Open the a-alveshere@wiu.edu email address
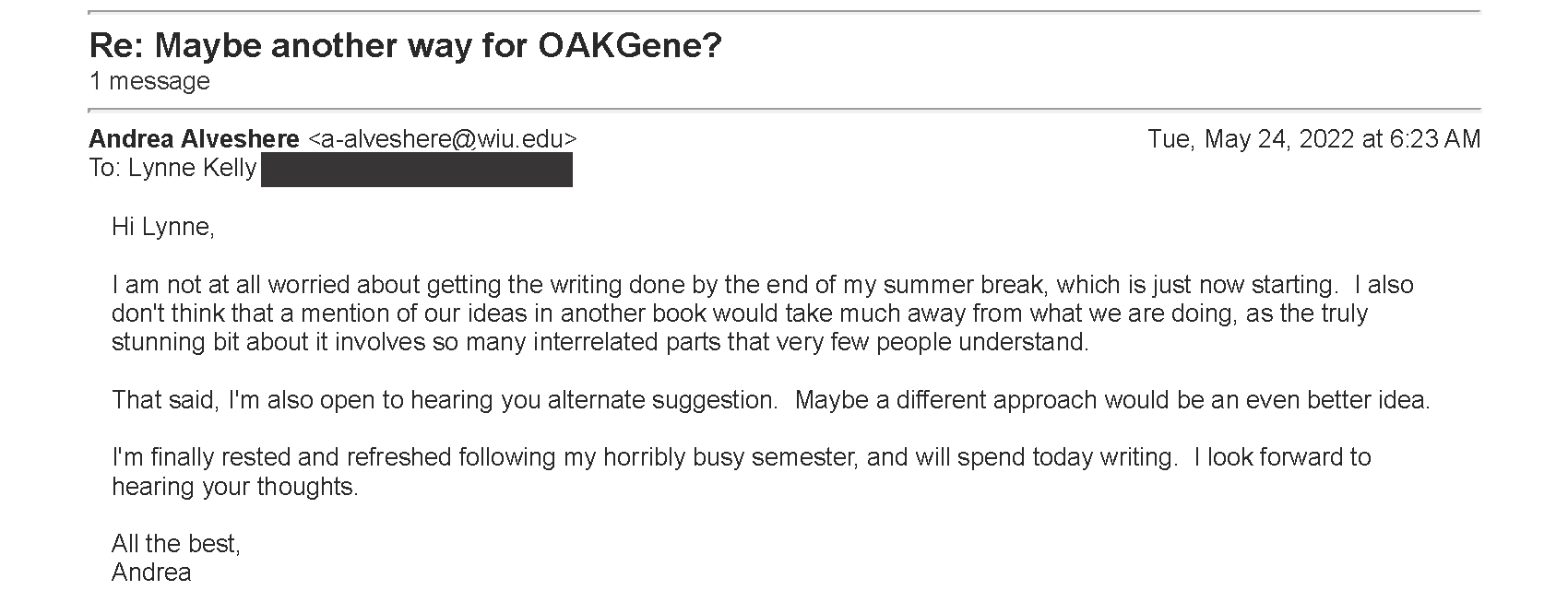The height and width of the screenshot is (614, 1568). (x=442, y=139)
